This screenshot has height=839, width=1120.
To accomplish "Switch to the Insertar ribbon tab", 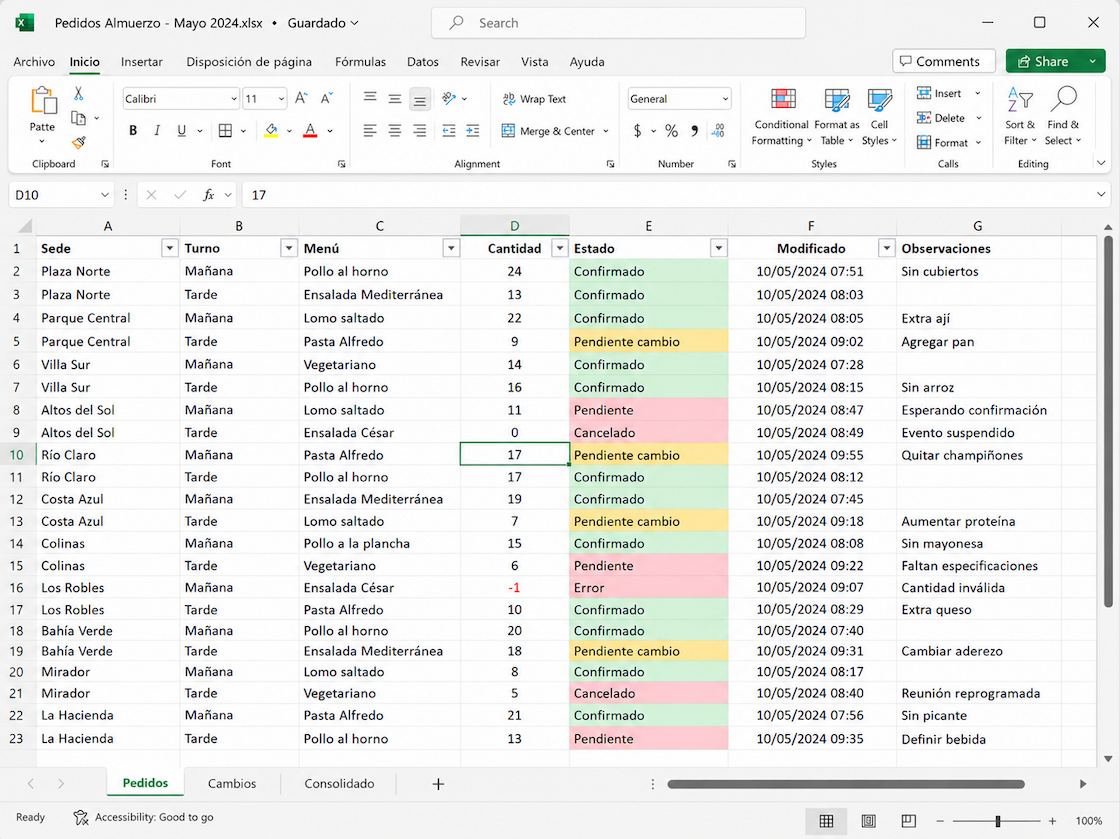I will [141, 62].
